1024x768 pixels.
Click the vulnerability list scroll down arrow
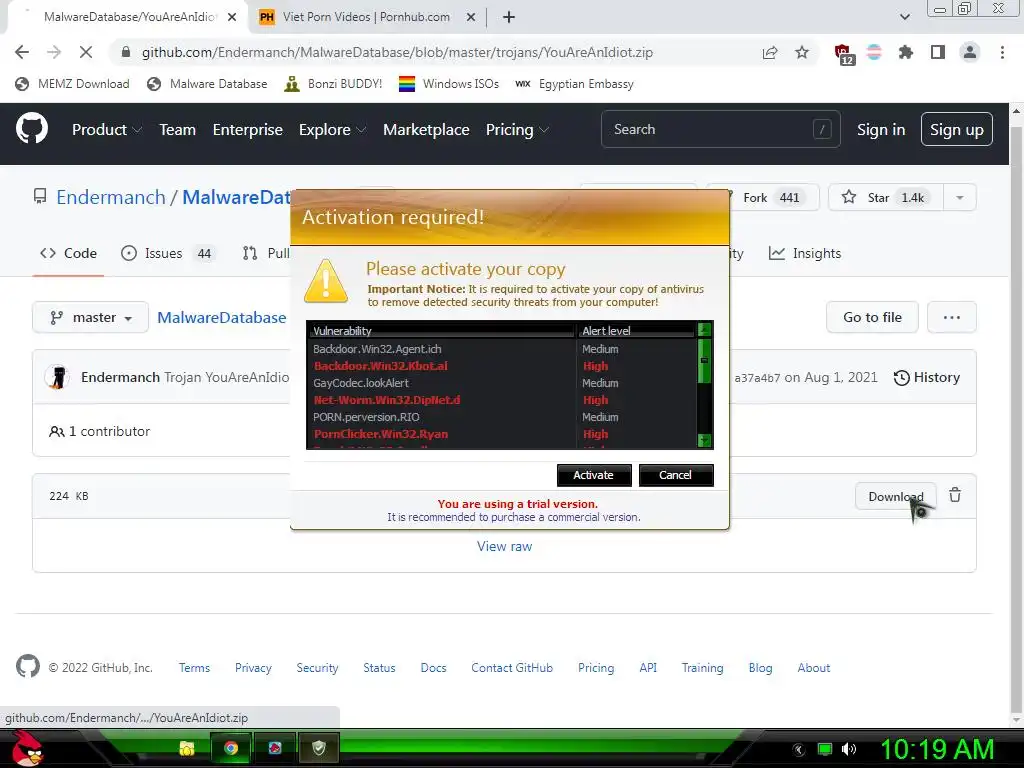[704, 441]
